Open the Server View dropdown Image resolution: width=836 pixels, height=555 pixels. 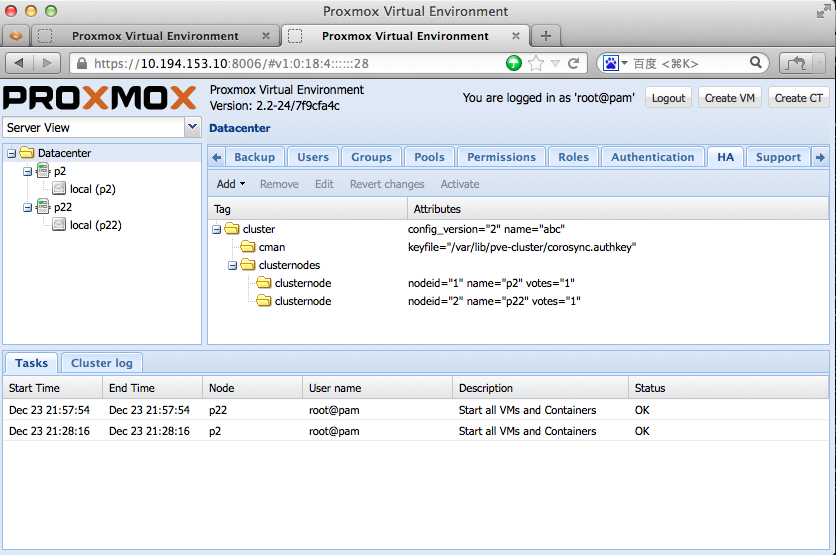(x=192, y=127)
